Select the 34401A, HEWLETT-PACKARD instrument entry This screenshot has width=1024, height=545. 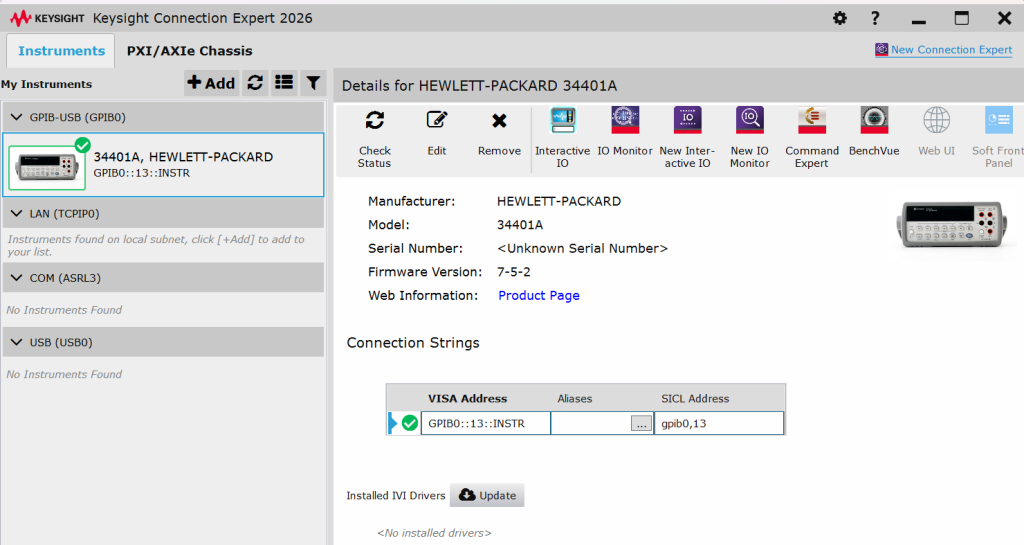(x=163, y=164)
